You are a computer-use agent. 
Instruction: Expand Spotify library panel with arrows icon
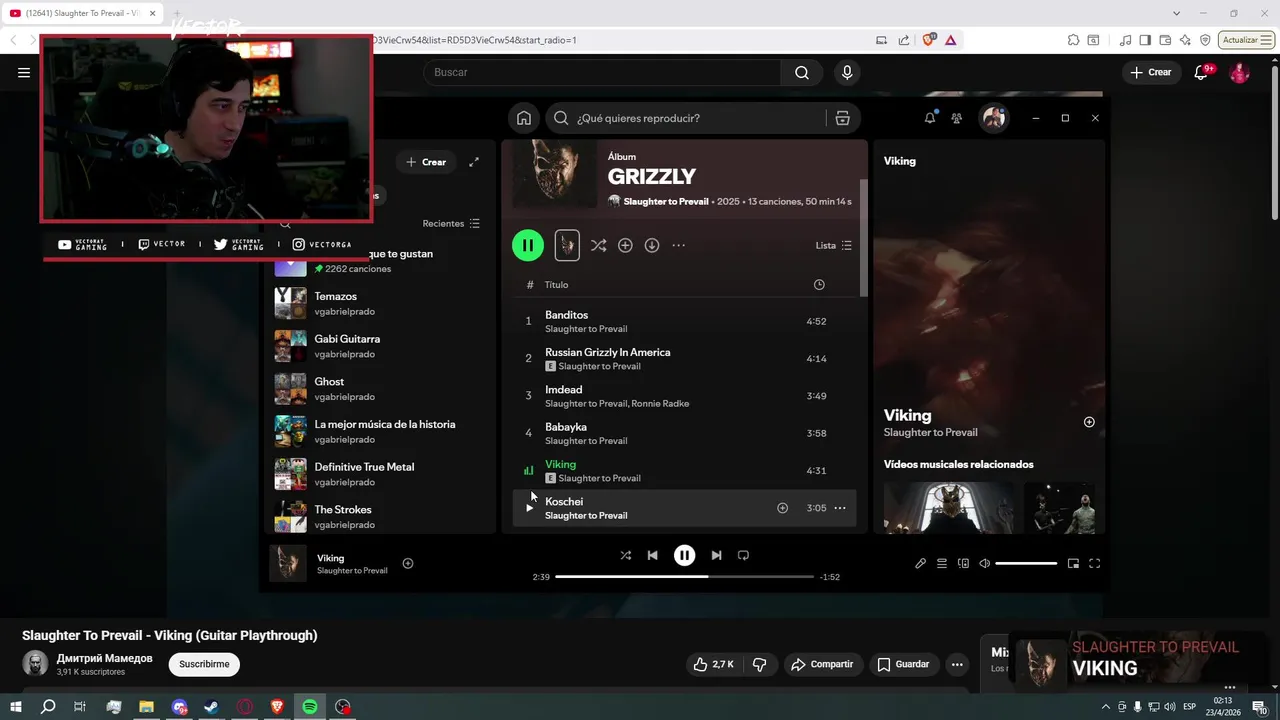tap(474, 162)
